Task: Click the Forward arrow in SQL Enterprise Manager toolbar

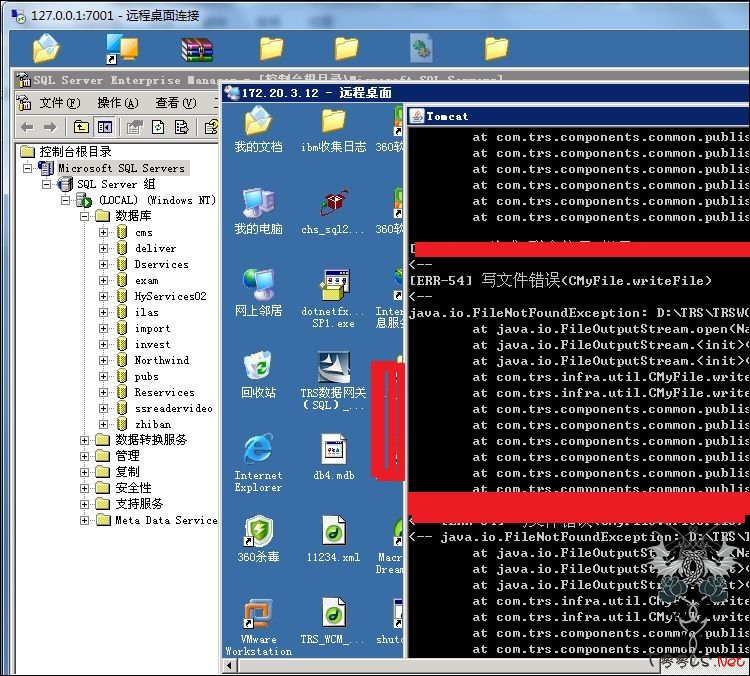Action: click(50, 127)
